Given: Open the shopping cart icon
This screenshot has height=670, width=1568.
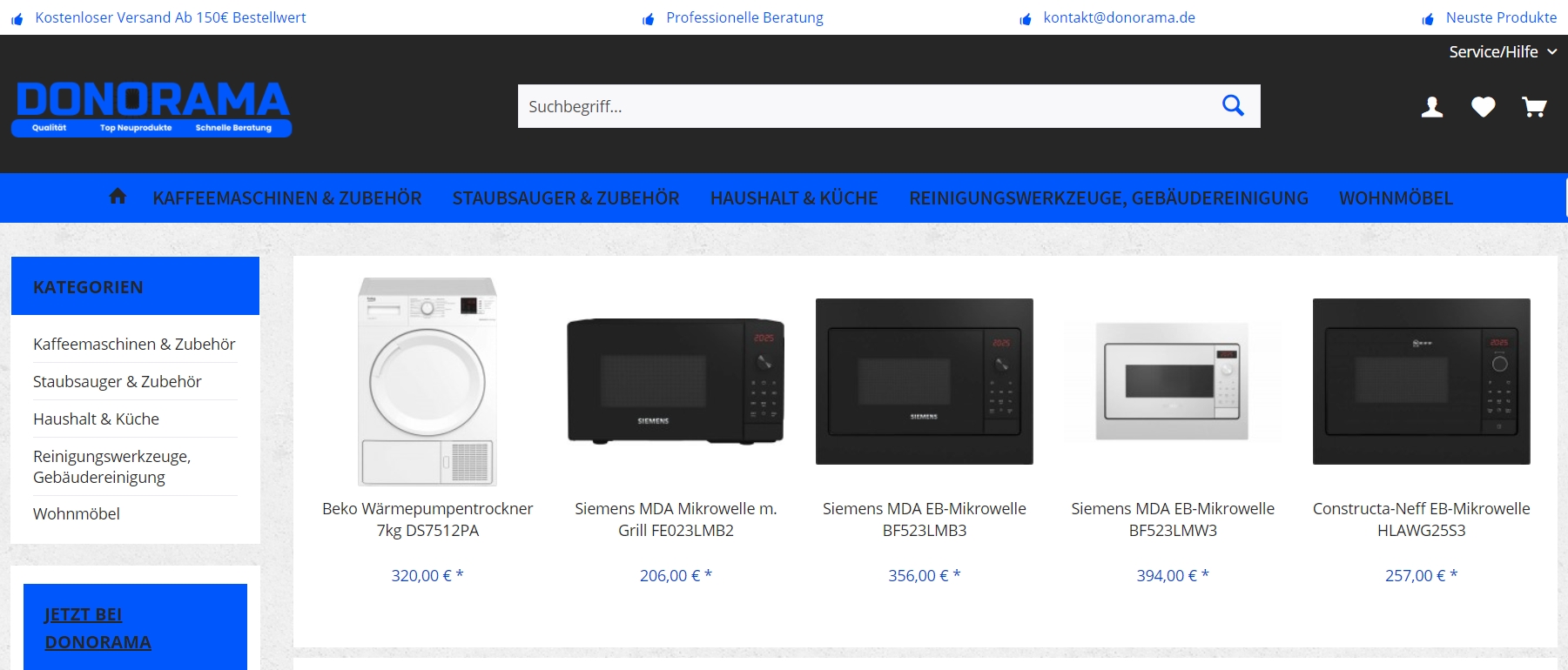Looking at the screenshot, I should [x=1534, y=107].
